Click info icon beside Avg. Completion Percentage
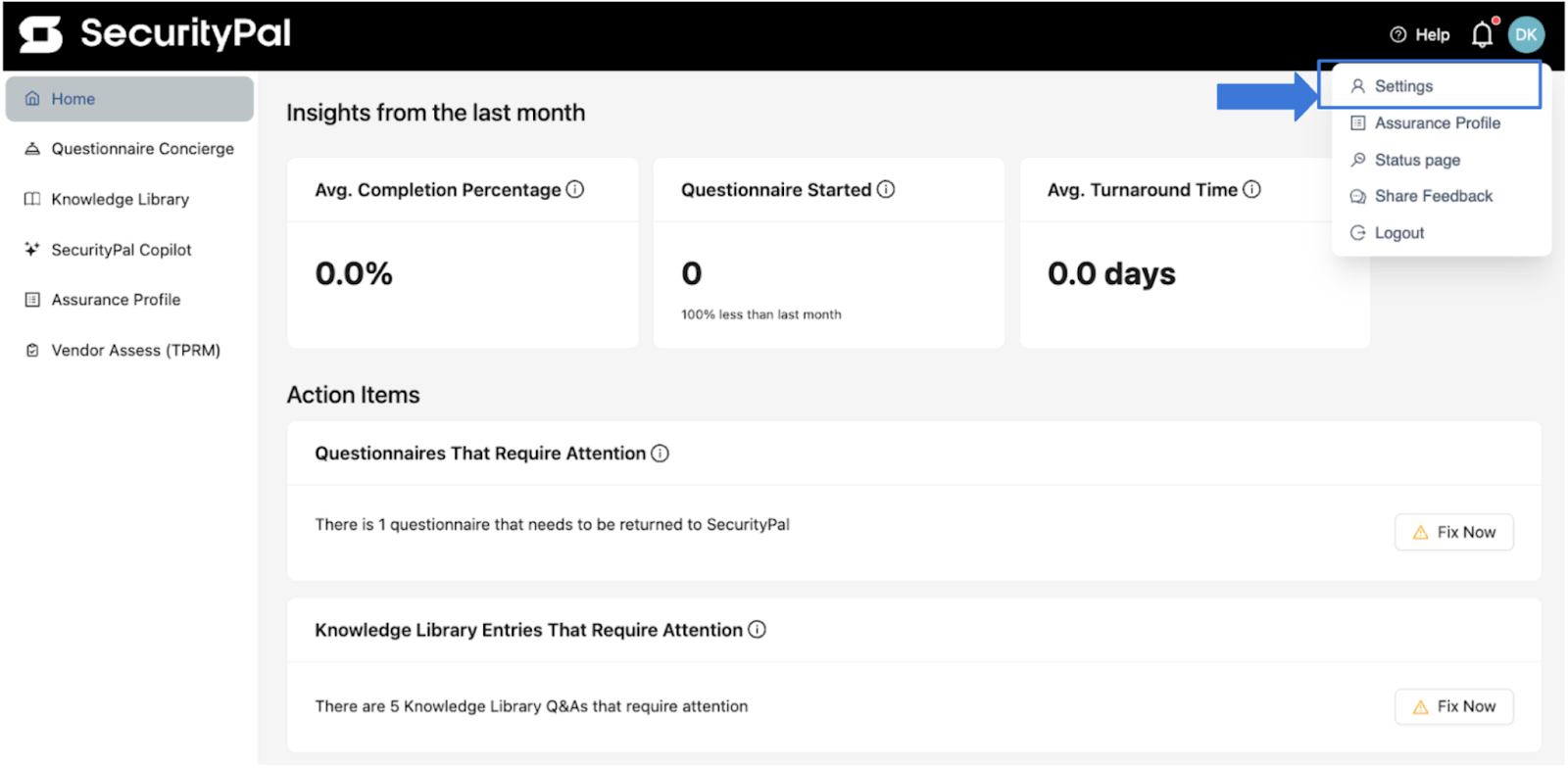This screenshot has height=768, width=1568. 575,189
